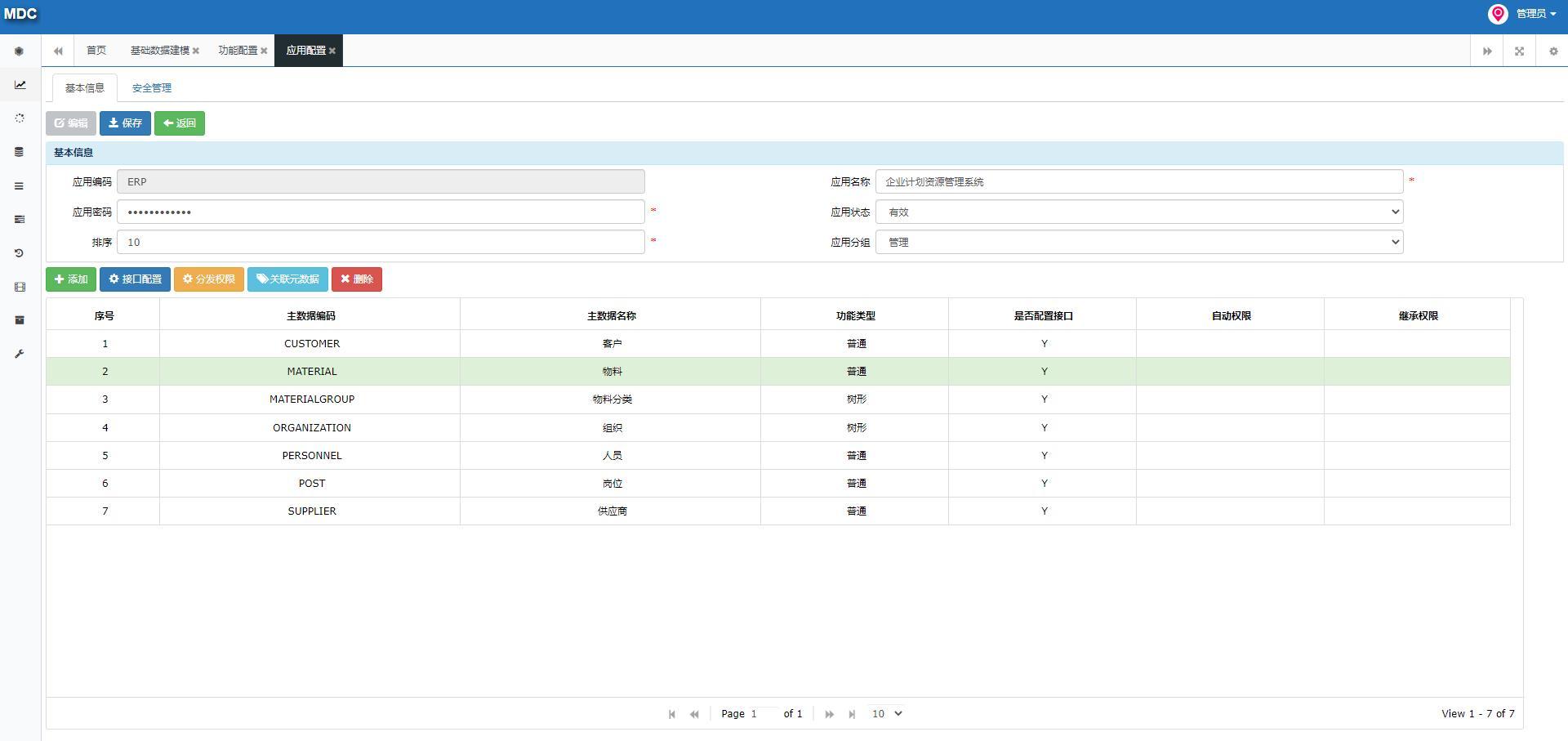Image resolution: width=1568 pixels, height=741 pixels.
Task: Focus the 应用密码 password field
Action: click(x=381, y=212)
